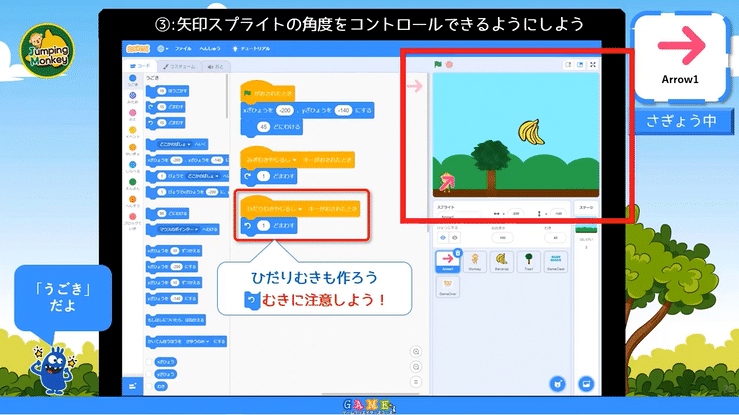Select the Variables (へんすう) orange category
Viewport: 739px width, 415px height.
(132, 202)
